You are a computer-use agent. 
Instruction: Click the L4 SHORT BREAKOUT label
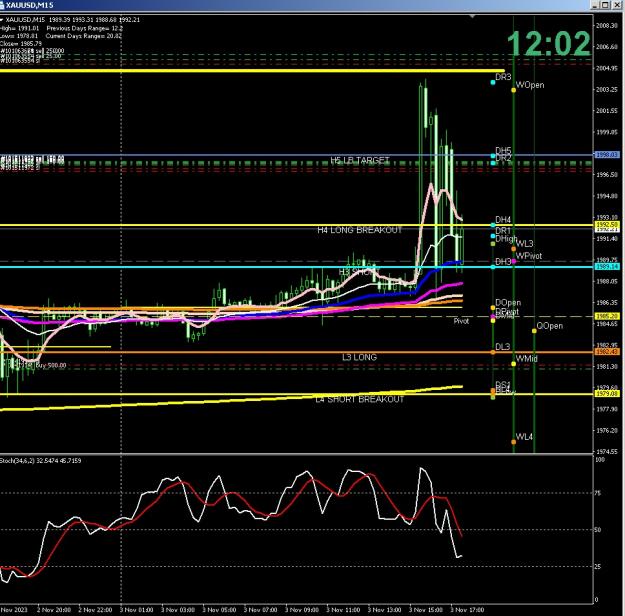[x=360, y=400]
